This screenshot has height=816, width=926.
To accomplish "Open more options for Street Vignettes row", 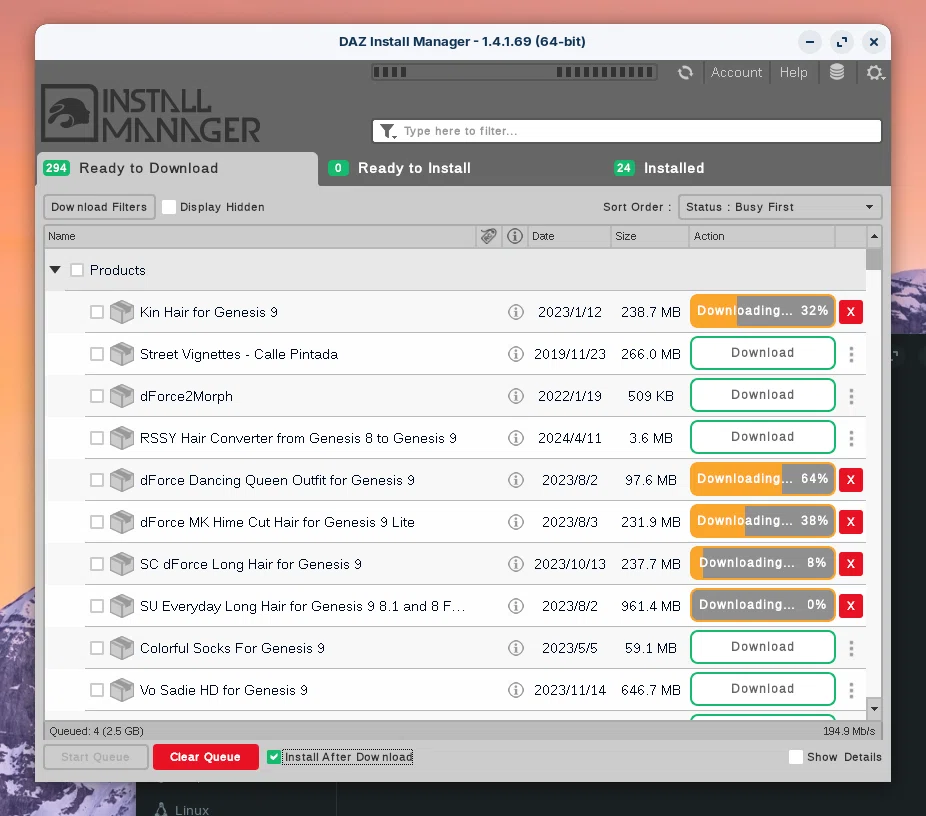I will click(x=851, y=354).
